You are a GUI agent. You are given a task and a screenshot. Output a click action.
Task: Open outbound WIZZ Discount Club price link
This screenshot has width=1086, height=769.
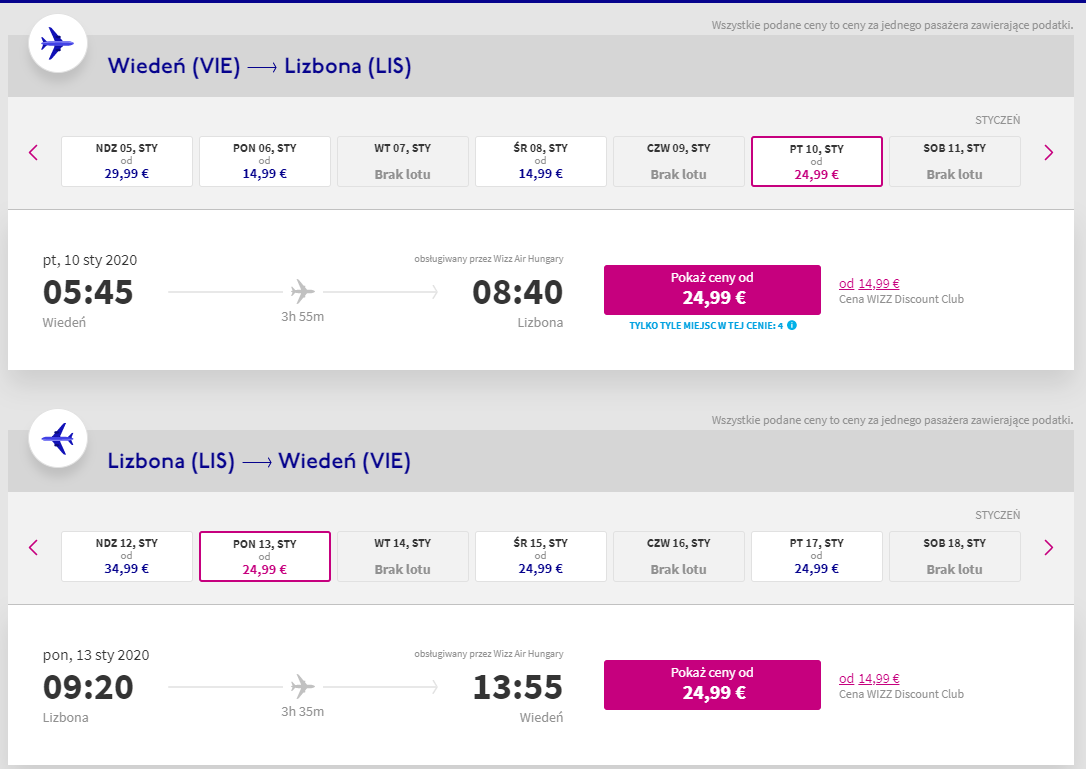coord(869,283)
